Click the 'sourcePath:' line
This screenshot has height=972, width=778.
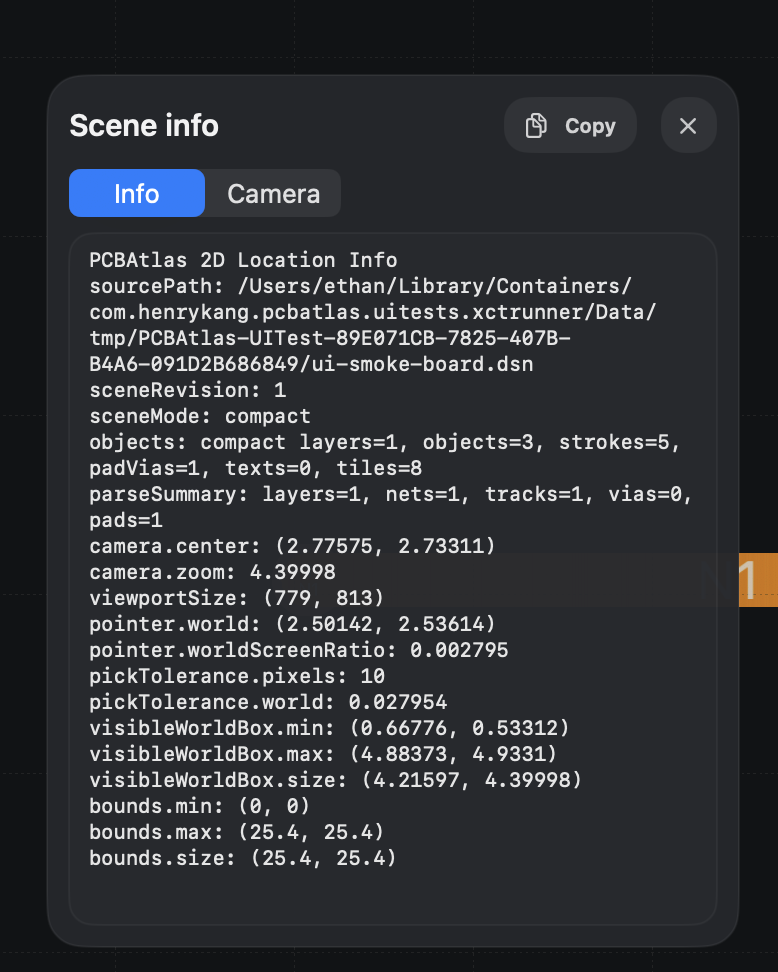[x=360, y=286]
